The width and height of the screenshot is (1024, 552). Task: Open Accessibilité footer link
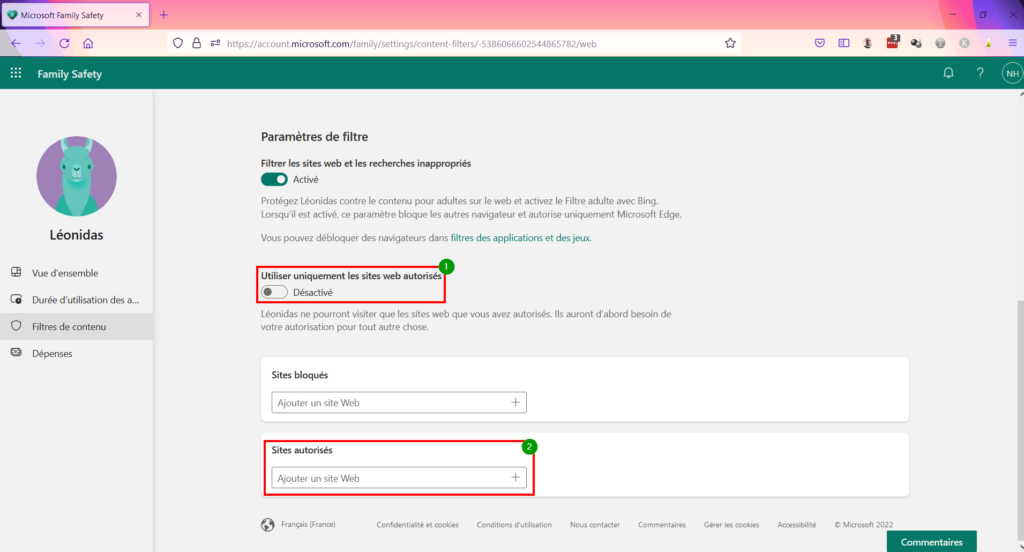pyautogui.click(x=797, y=525)
